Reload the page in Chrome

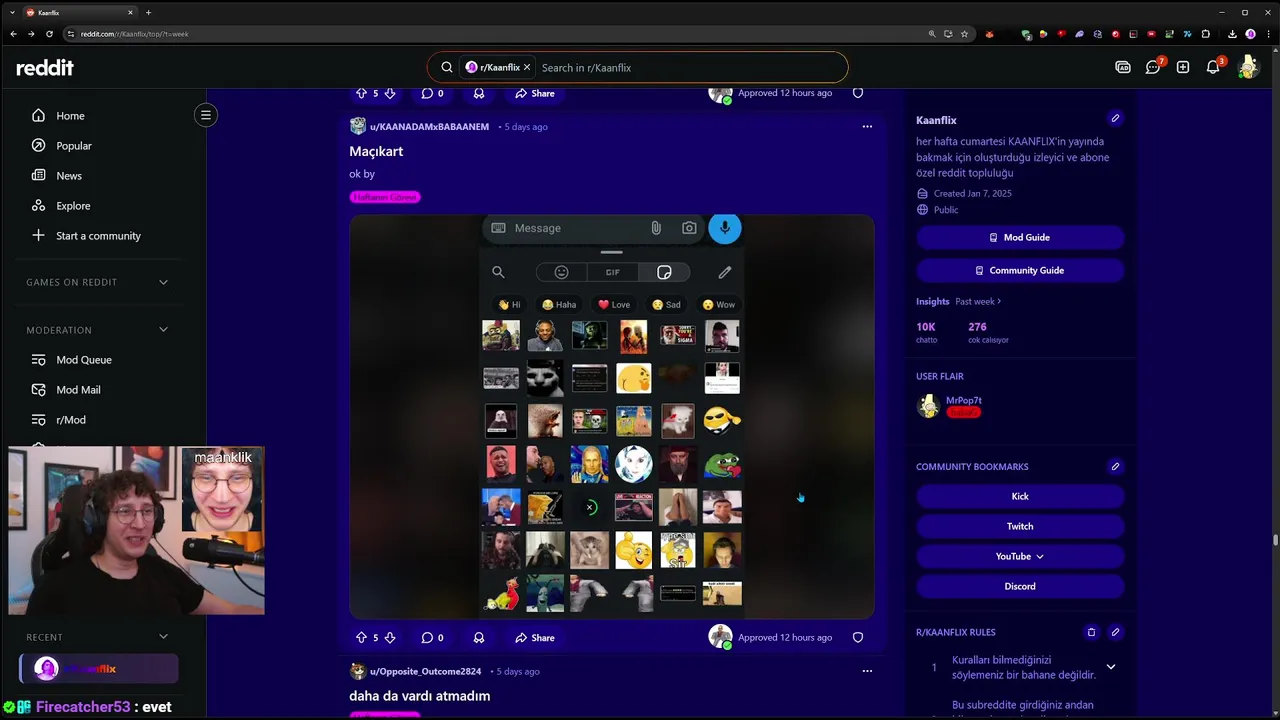pos(49,34)
